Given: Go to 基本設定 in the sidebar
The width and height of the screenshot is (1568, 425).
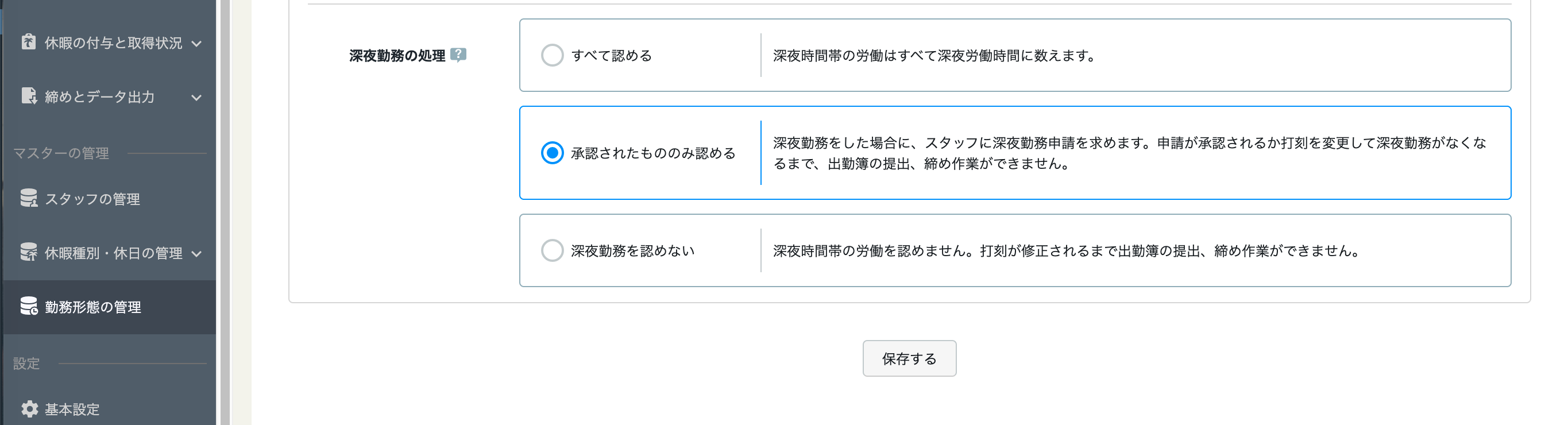Looking at the screenshot, I should click(72, 409).
